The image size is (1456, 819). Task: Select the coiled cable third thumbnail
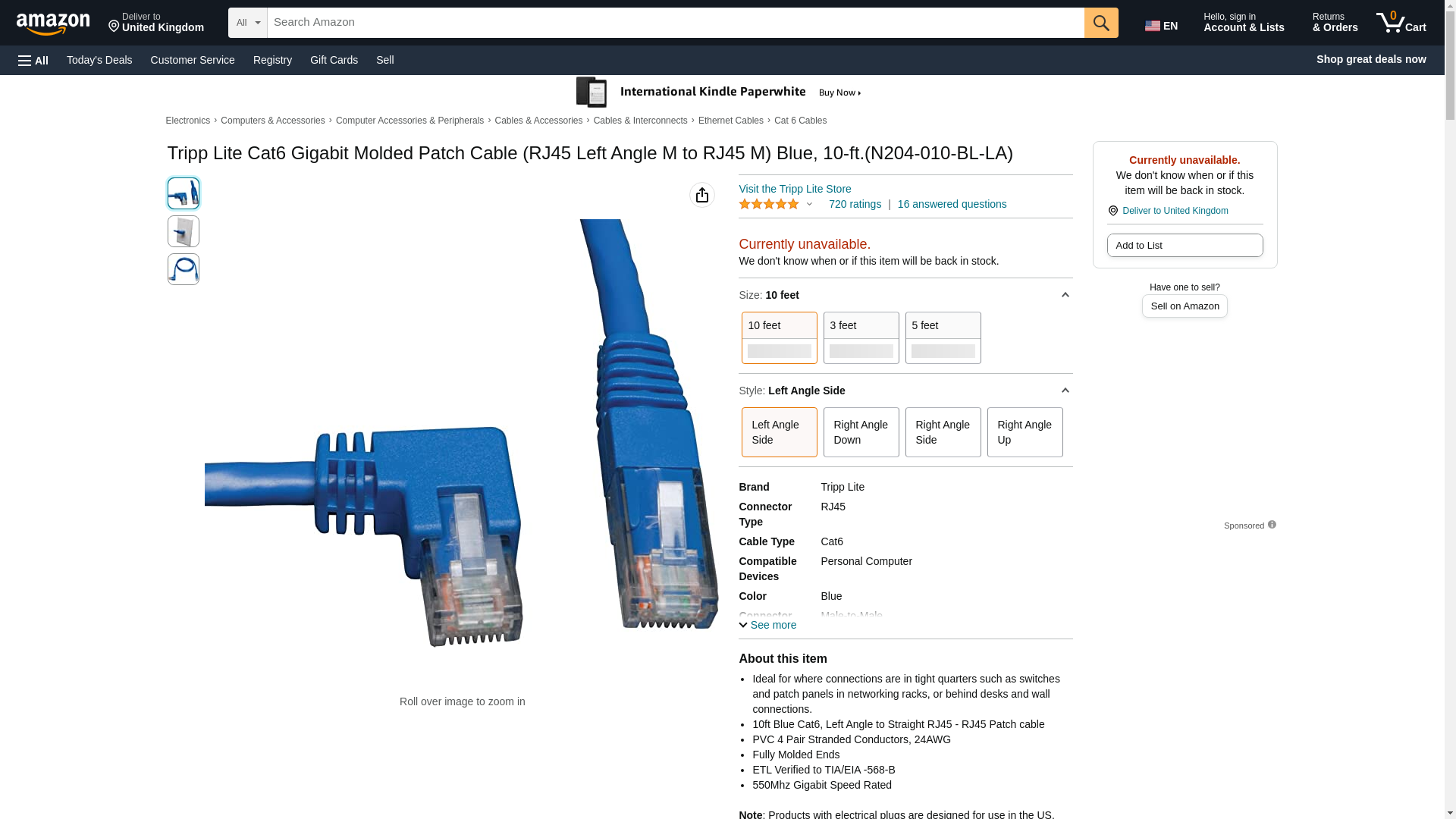pyautogui.click(x=184, y=269)
